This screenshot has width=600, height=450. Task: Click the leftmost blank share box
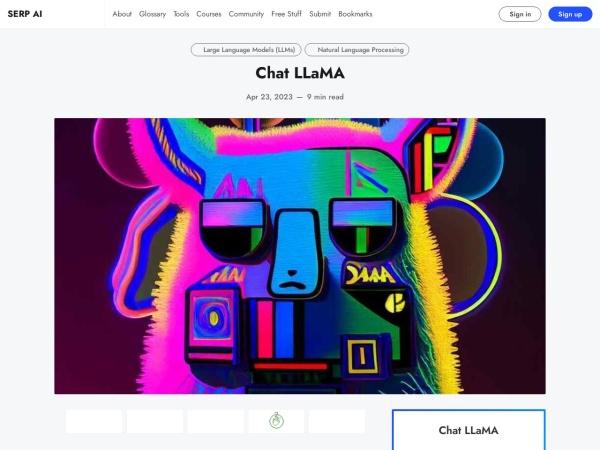(94, 421)
